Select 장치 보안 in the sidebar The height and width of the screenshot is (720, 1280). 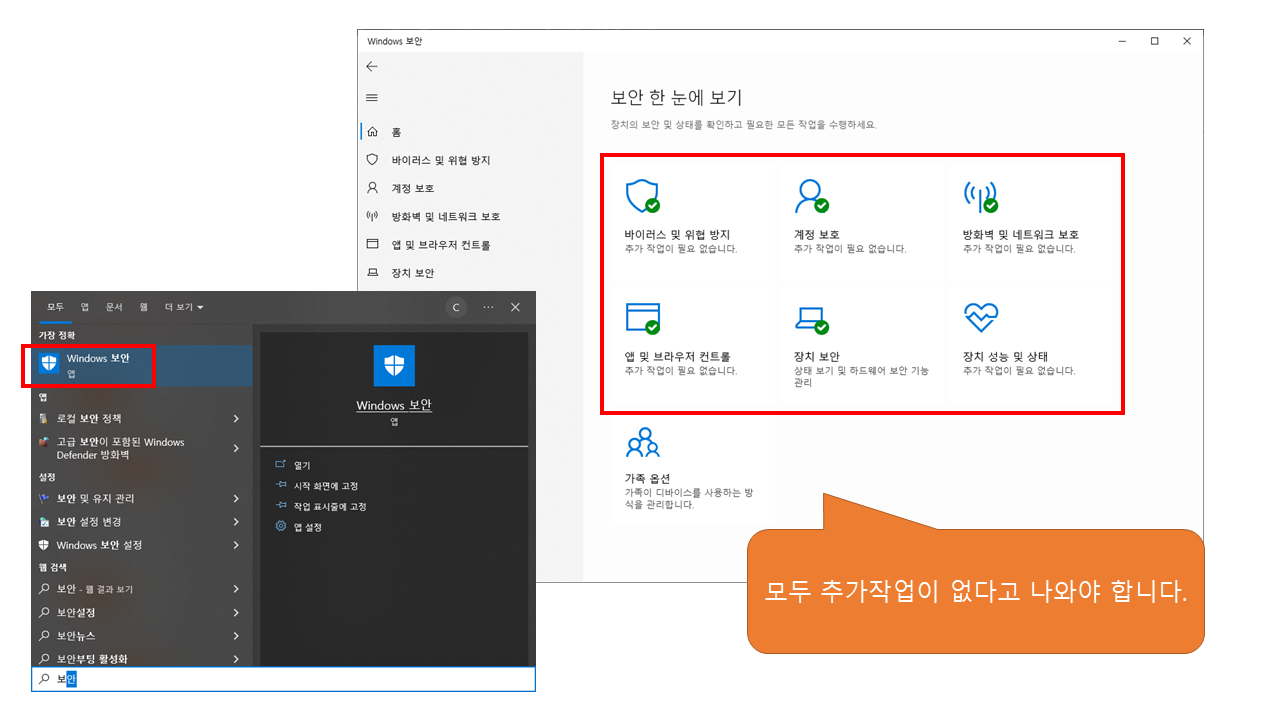click(412, 272)
